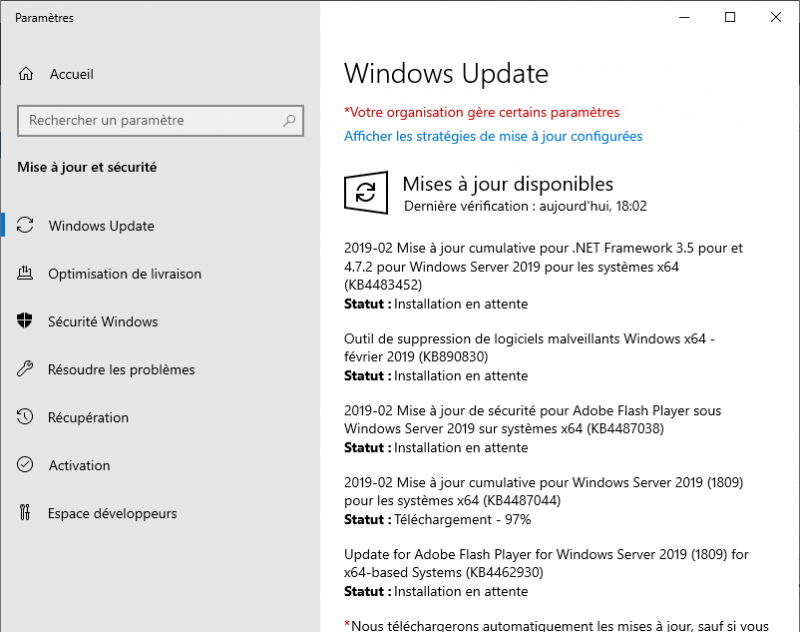The image size is (800, 632).
Task: Click the Rechercher un paramètre input field
Action: 150,120
